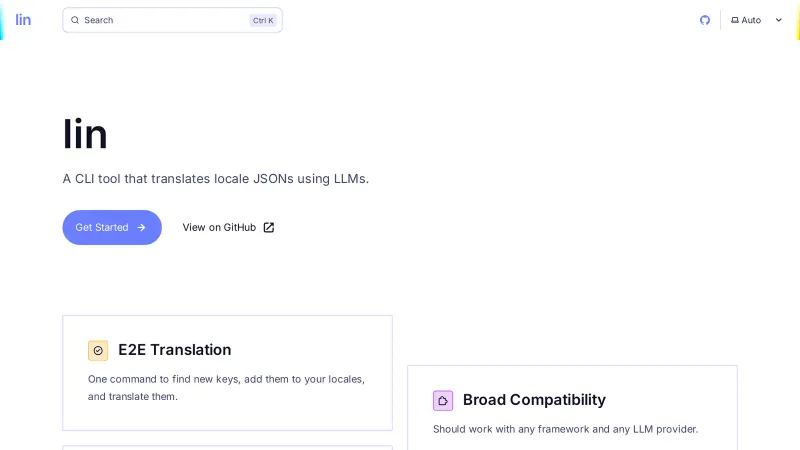Click the external link icon near GitHub
Viewport: 800px width, 450px height.
tap(268, 227)
